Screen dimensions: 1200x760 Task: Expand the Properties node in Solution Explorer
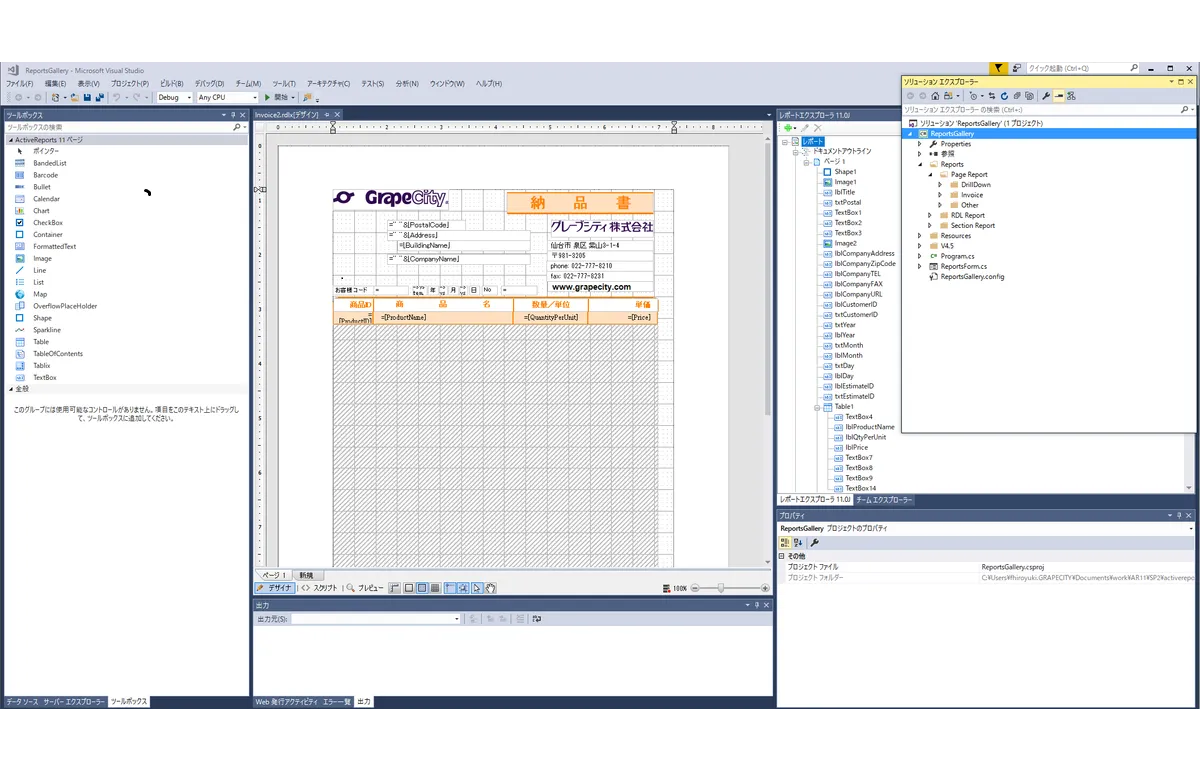pyautogui.click(x=920, y=144)
